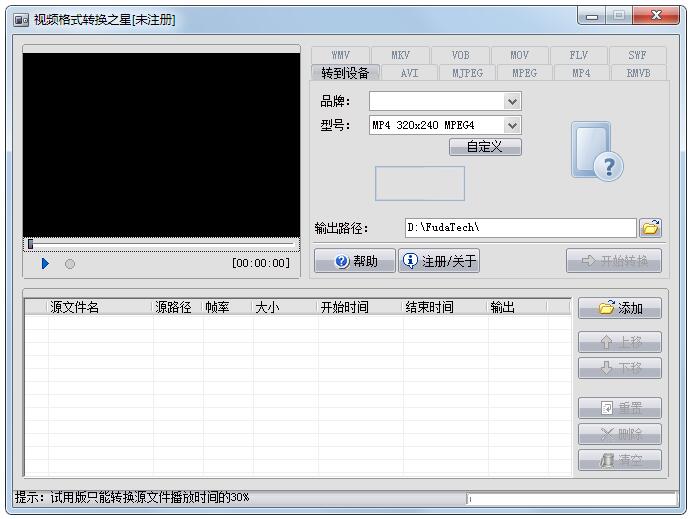
Task: Click the 输出路径 output path field
Action: pos(520,228)
